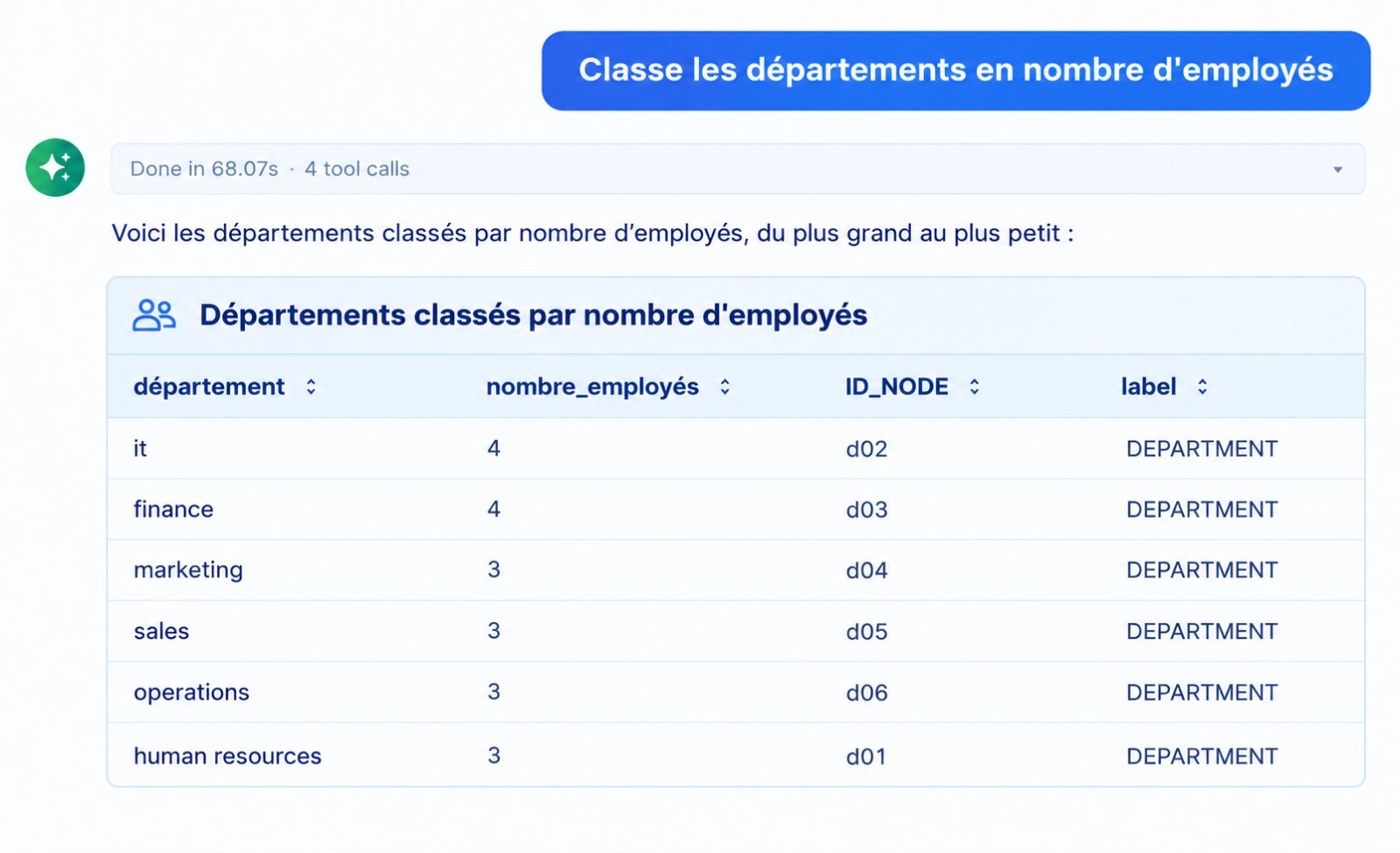The width and height of the screenshot is (1400, 853).
Task: Sort by département column arrows
Action: coord(311,387)
